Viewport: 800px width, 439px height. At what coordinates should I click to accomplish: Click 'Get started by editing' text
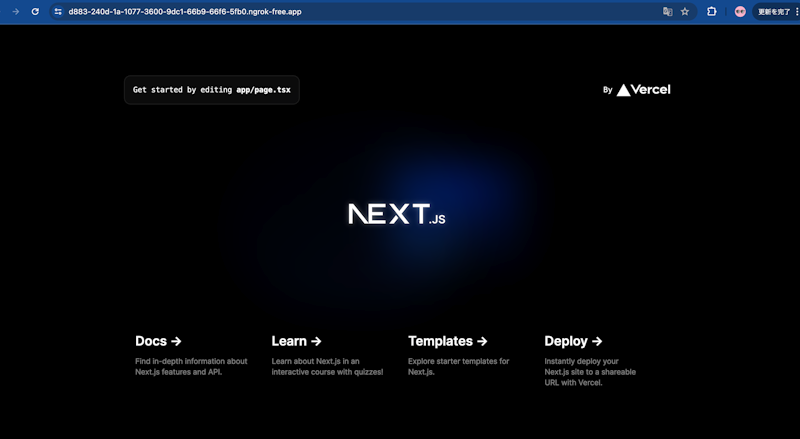click(182, 90)
